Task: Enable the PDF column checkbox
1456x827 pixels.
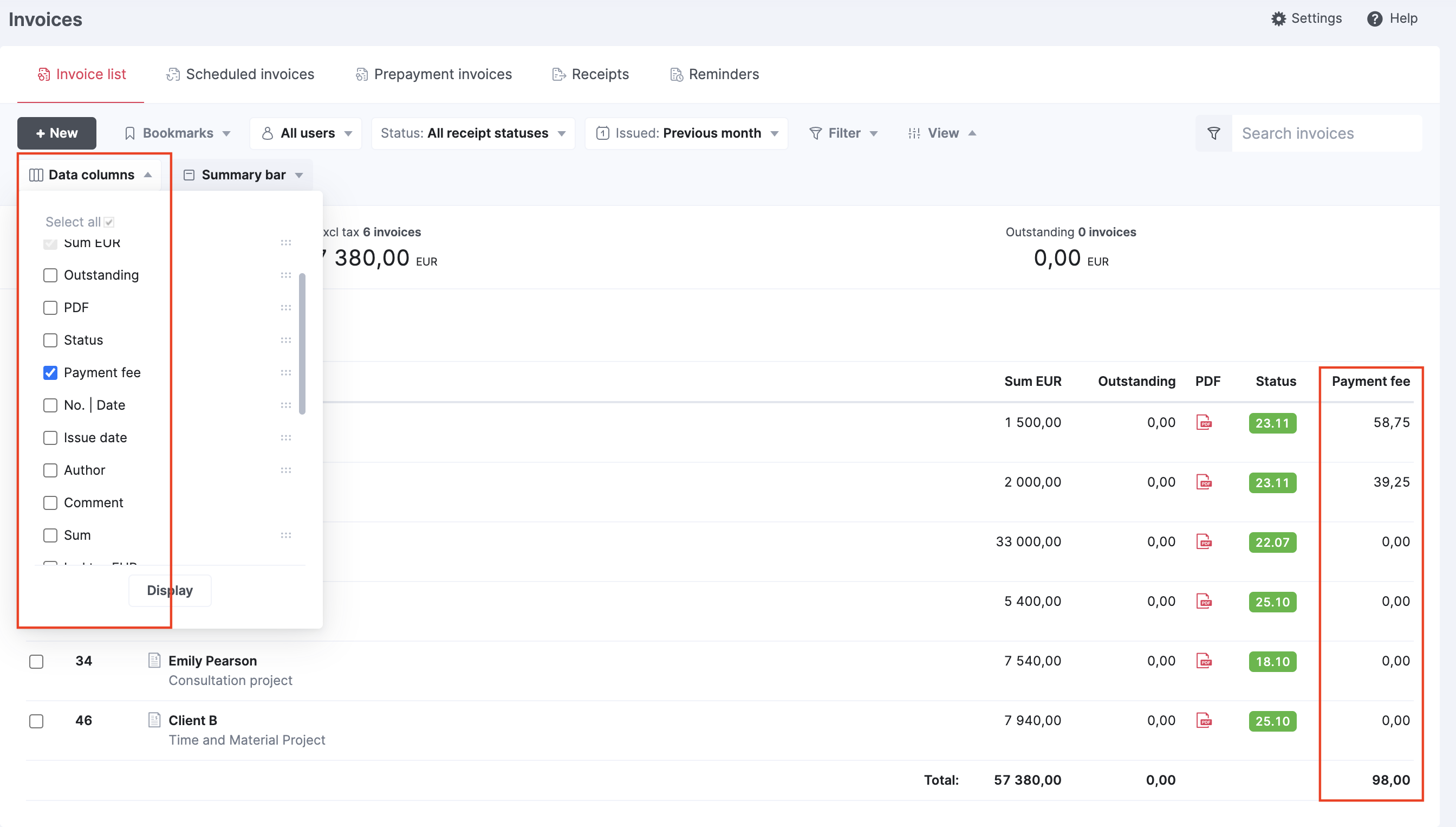Action: pos(50,308)
